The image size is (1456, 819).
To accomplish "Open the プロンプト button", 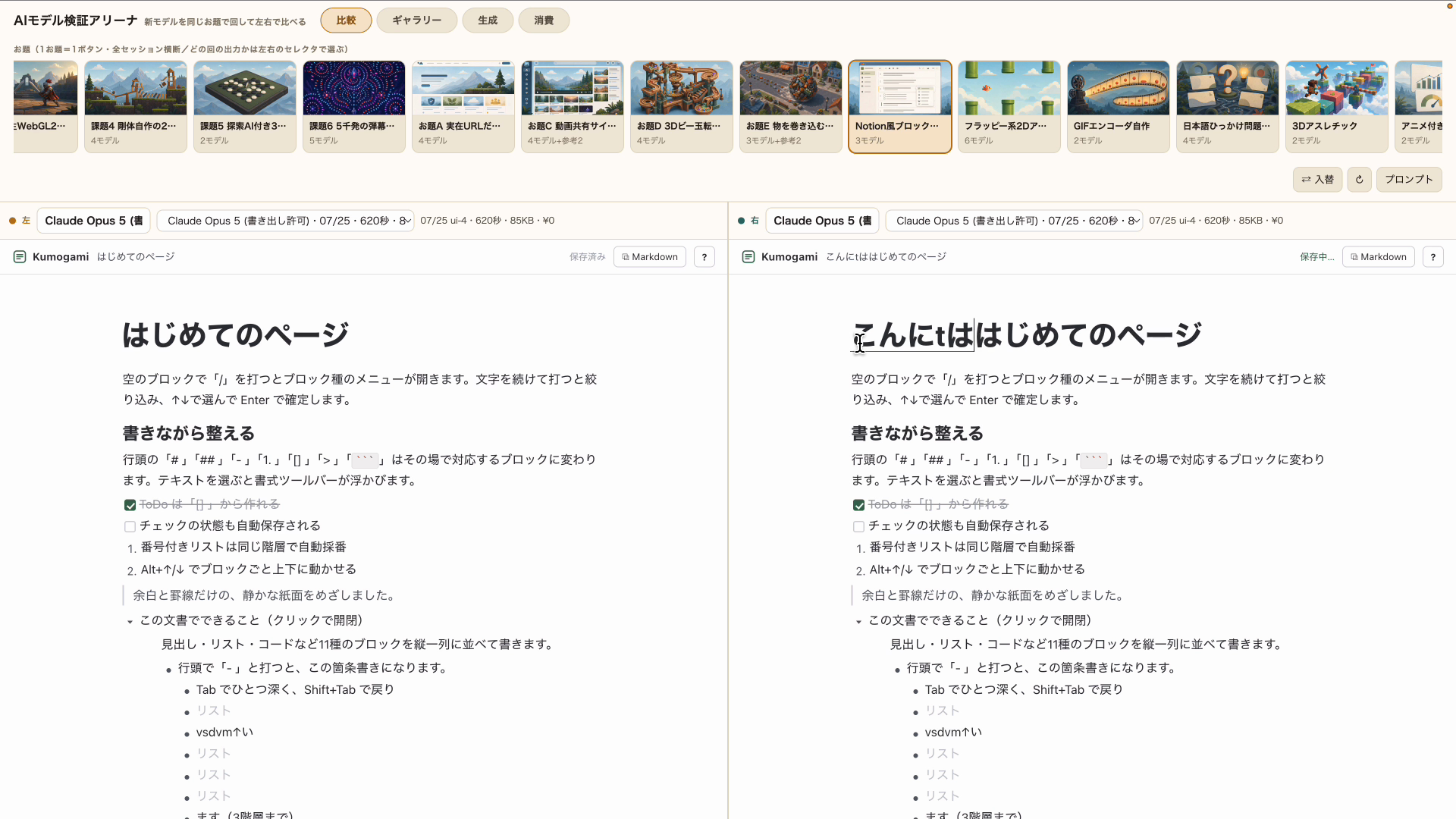I will (x=1409, y=180).
